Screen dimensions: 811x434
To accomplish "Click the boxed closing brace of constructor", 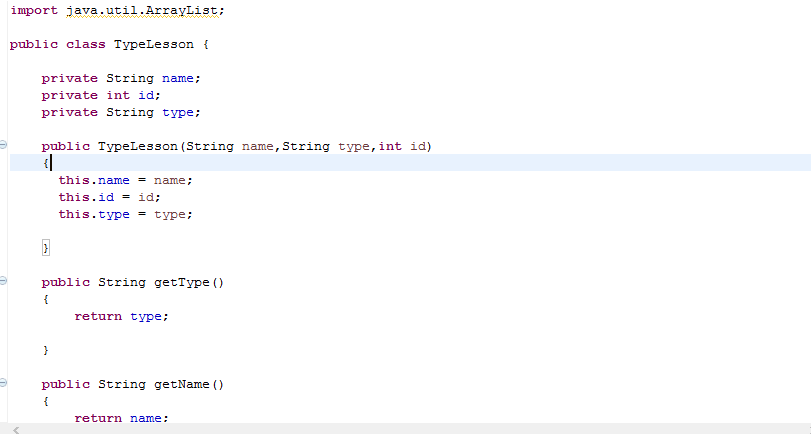I will tap(46, 248).
